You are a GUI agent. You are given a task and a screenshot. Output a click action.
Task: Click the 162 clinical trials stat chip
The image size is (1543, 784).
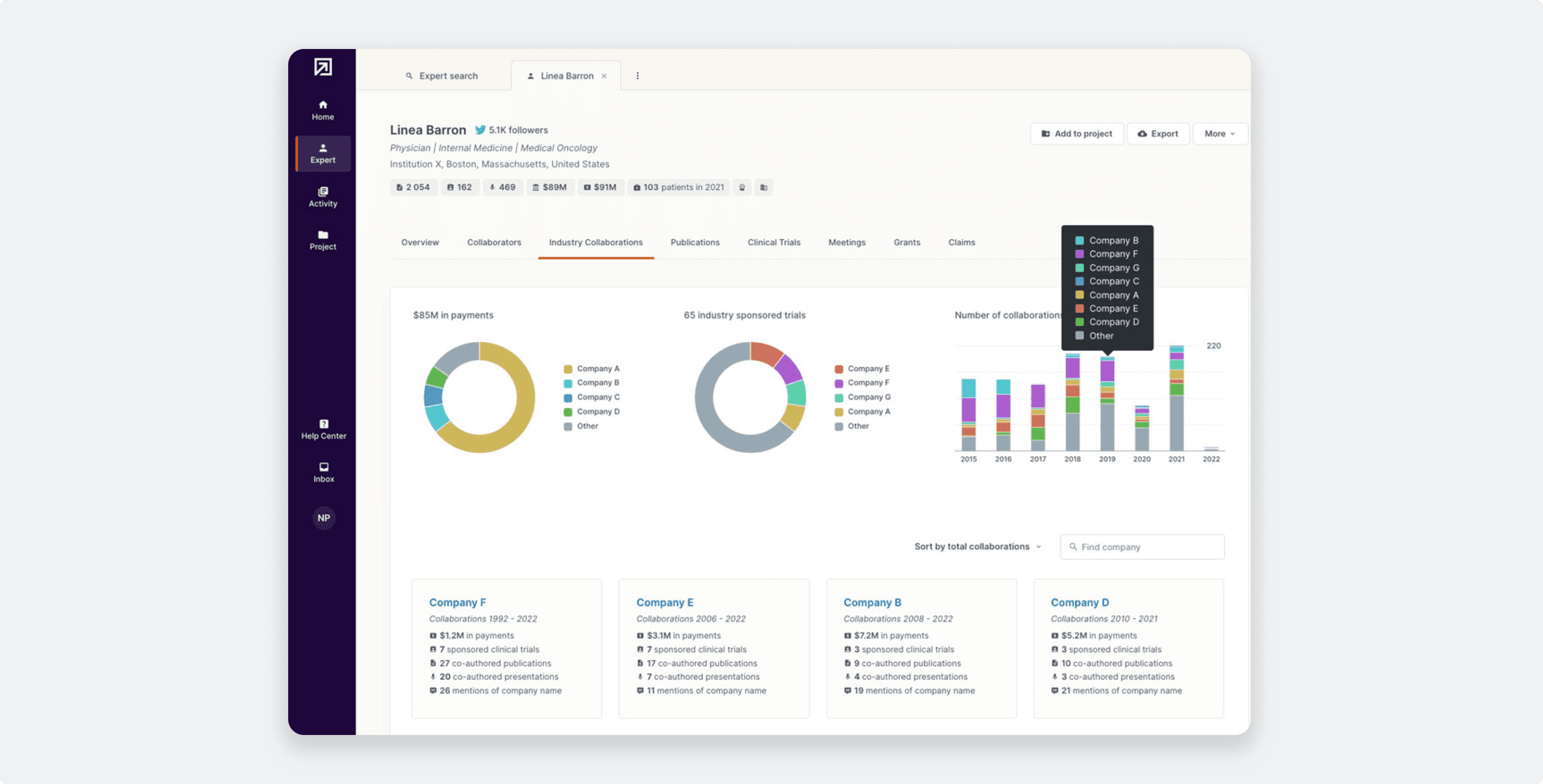pyautogui.click(x=459, y=188)
